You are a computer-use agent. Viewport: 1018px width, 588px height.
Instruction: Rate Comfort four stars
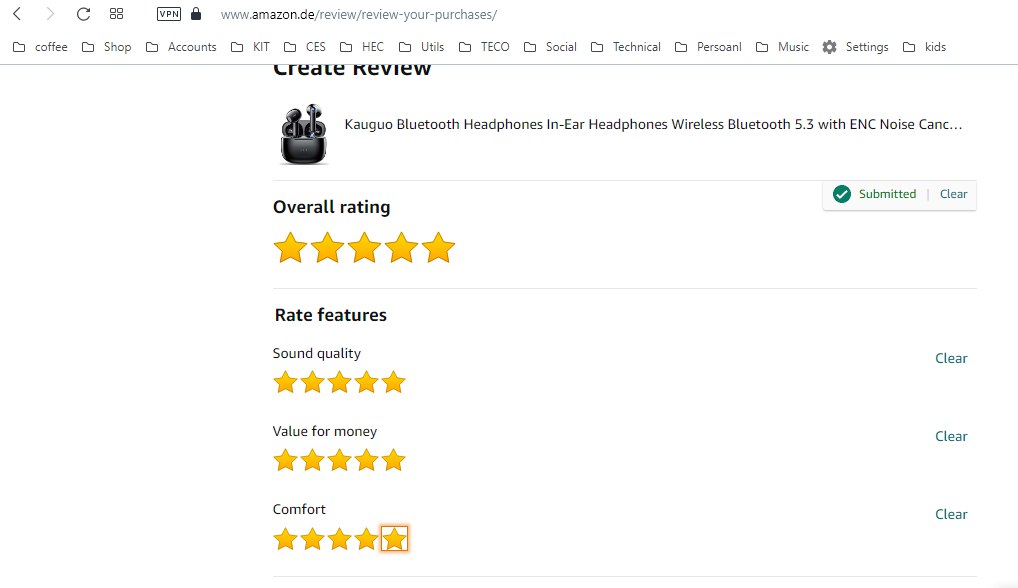pos(366,539)
